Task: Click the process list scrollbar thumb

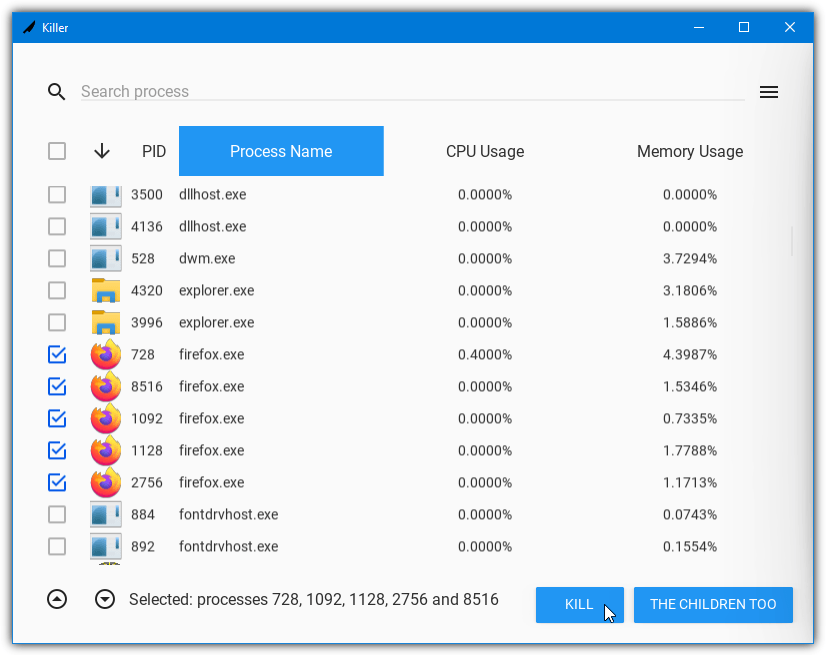Action: (791, 241)
